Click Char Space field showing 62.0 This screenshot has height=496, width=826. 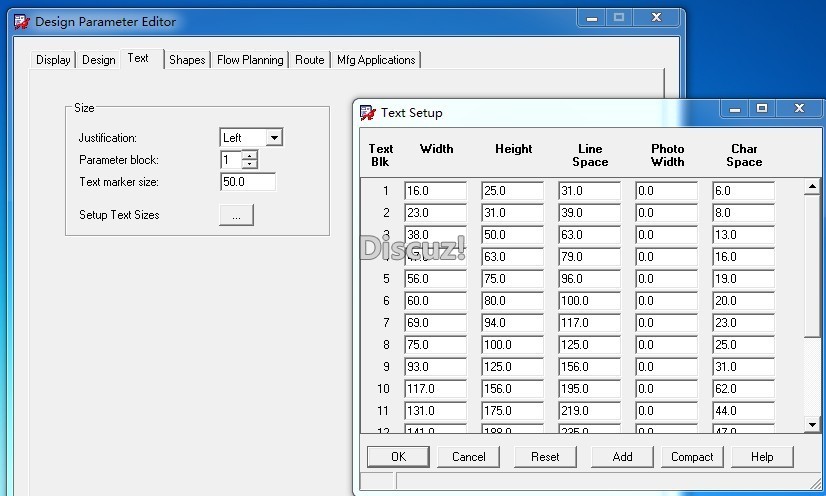(743, 389)
